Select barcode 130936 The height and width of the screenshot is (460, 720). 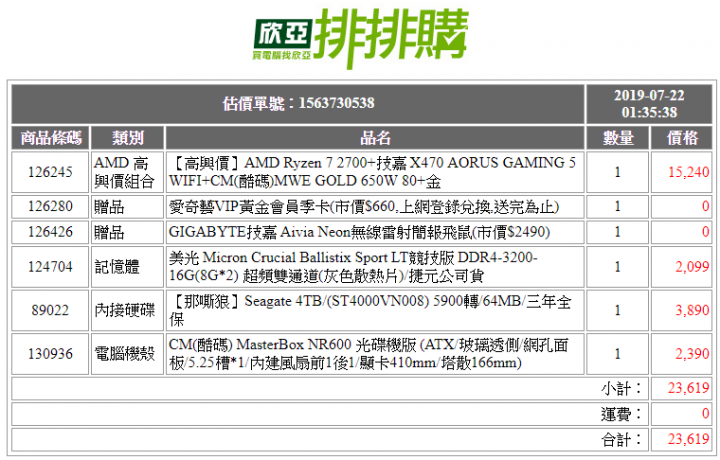(x=51, y=354)
